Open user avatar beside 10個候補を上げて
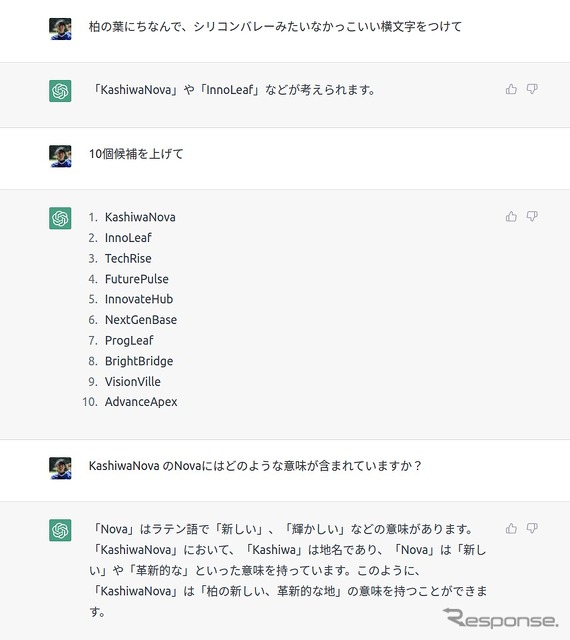This screenshot has width=570, height=640. coord(60,156)
